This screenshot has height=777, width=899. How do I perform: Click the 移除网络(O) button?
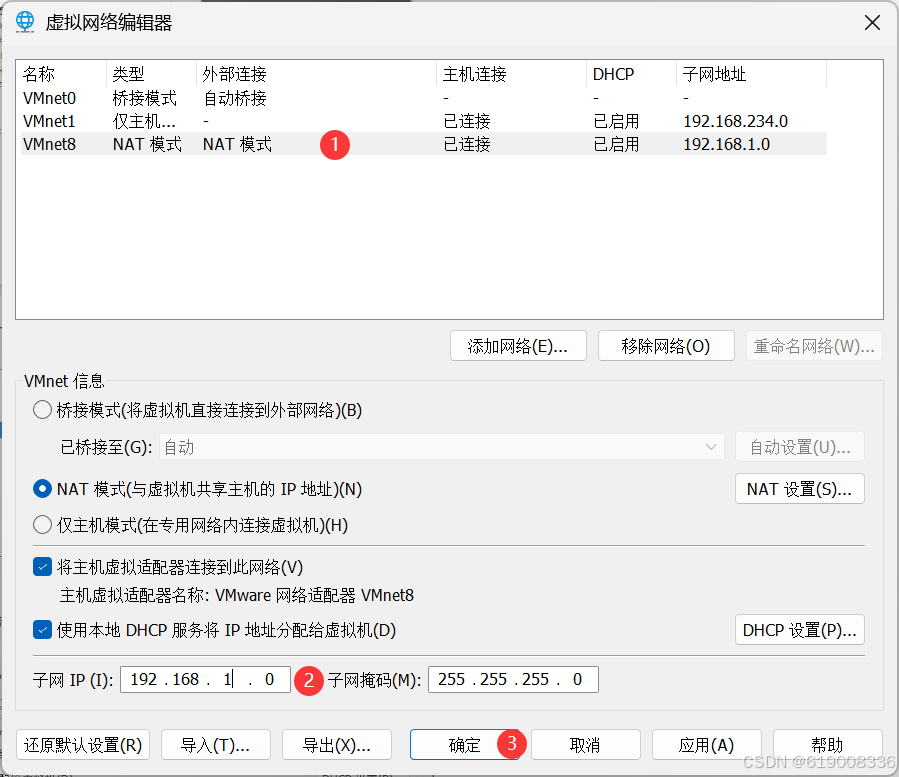pyautogui.click(x=666, y=346)
